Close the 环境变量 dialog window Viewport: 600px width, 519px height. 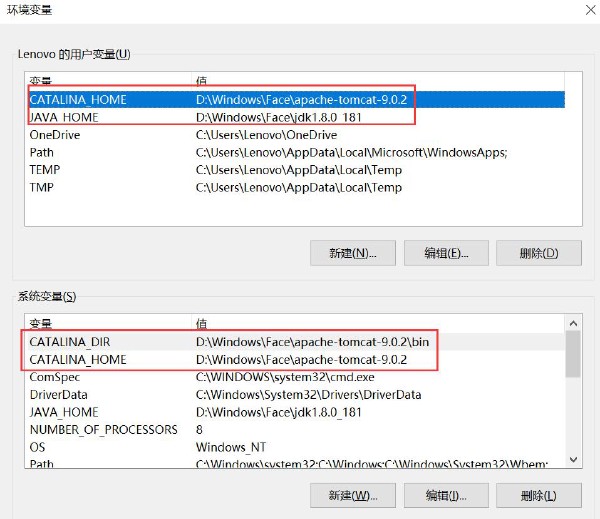[591, 10]
